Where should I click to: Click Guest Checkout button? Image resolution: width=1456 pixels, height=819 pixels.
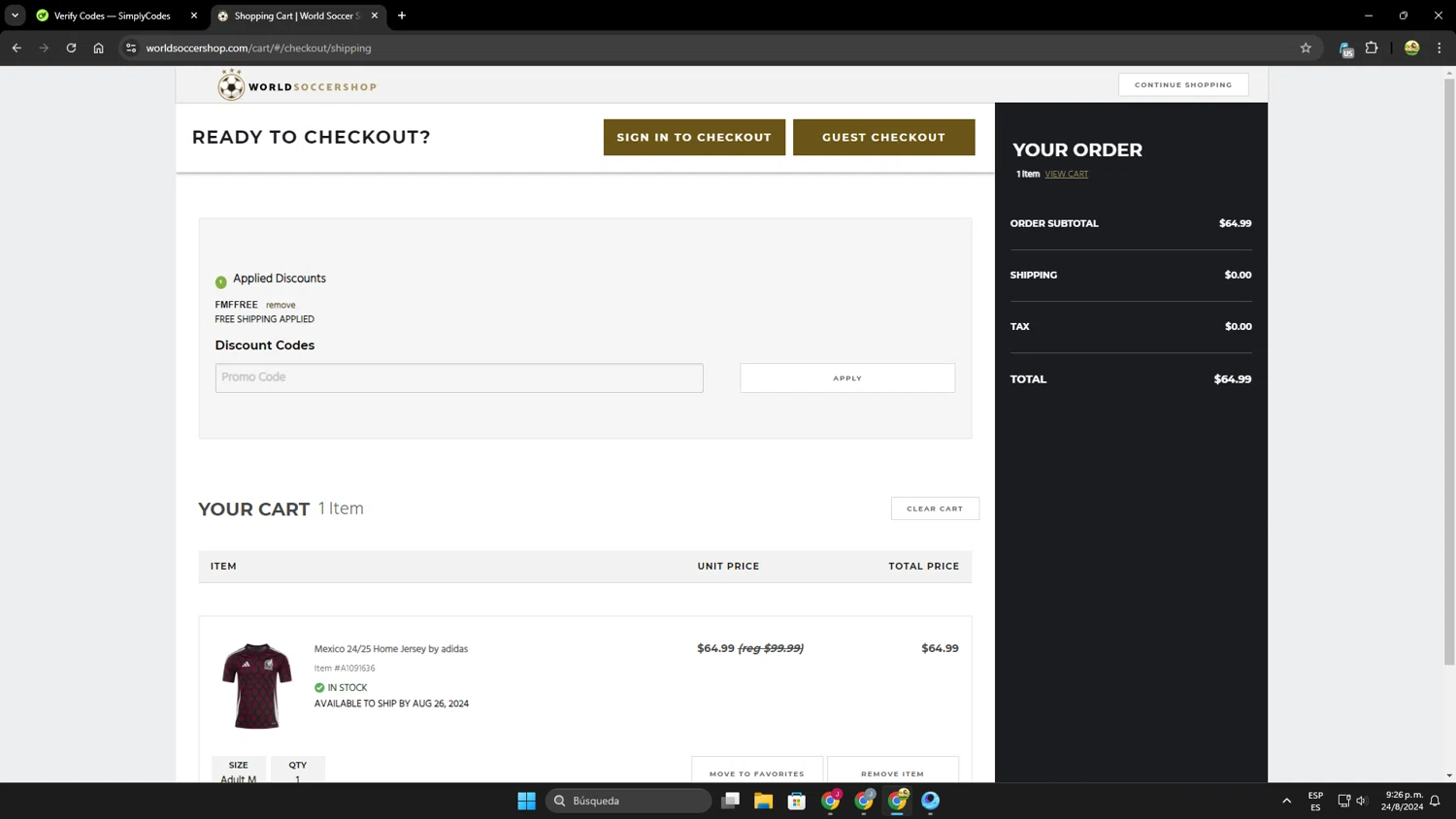point(883,137)
